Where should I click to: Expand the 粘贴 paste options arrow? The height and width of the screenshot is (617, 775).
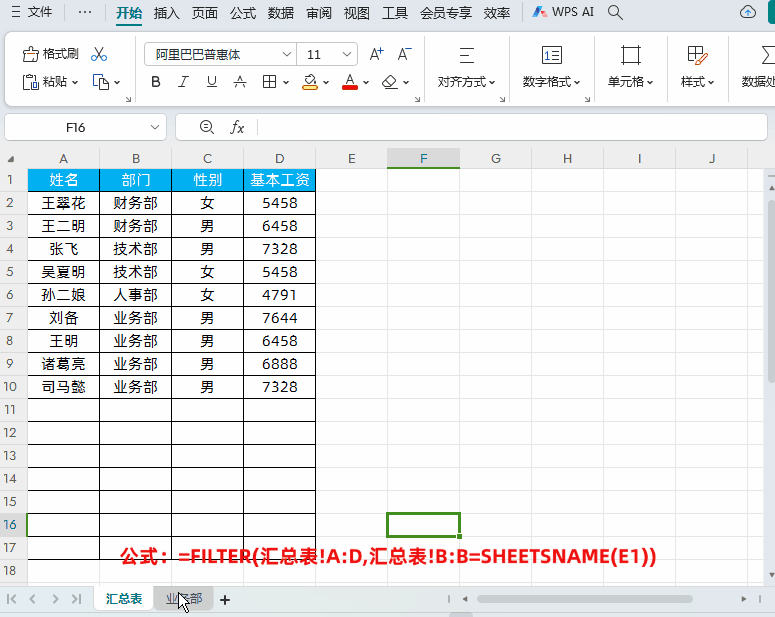75,82
